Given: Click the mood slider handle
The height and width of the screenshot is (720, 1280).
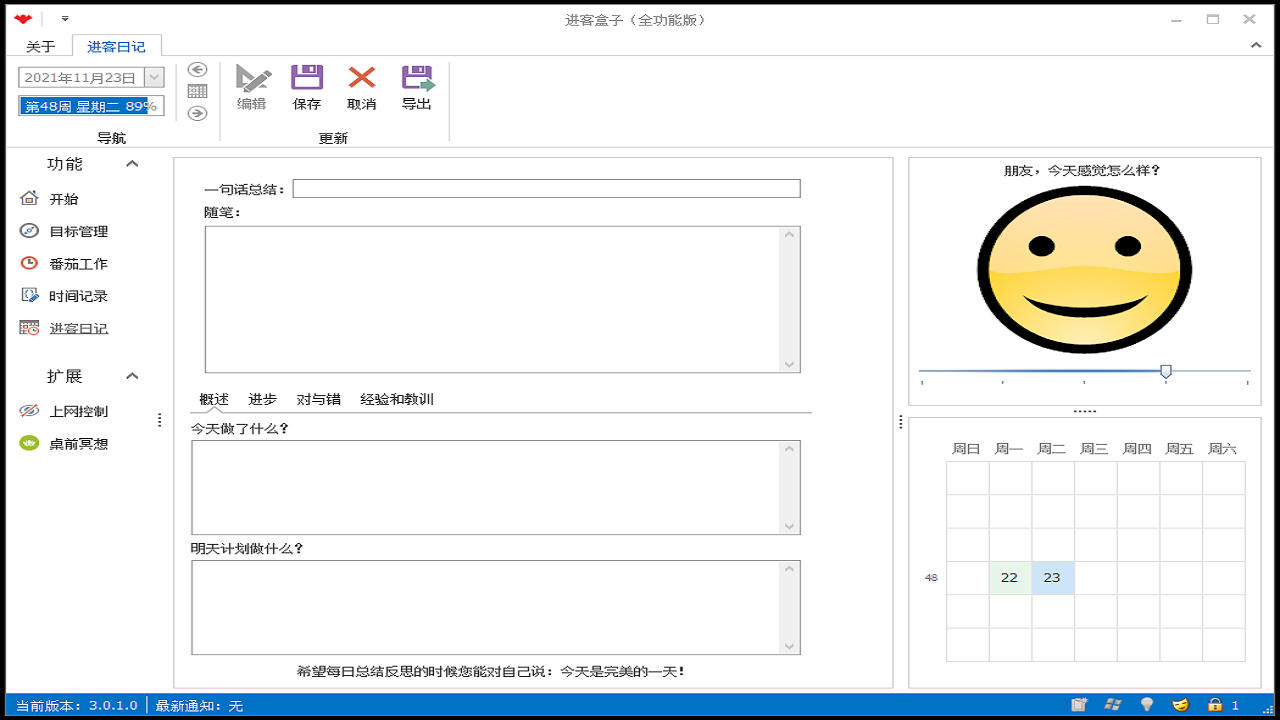Looking at the screenshot, I should click(1166, 371).
